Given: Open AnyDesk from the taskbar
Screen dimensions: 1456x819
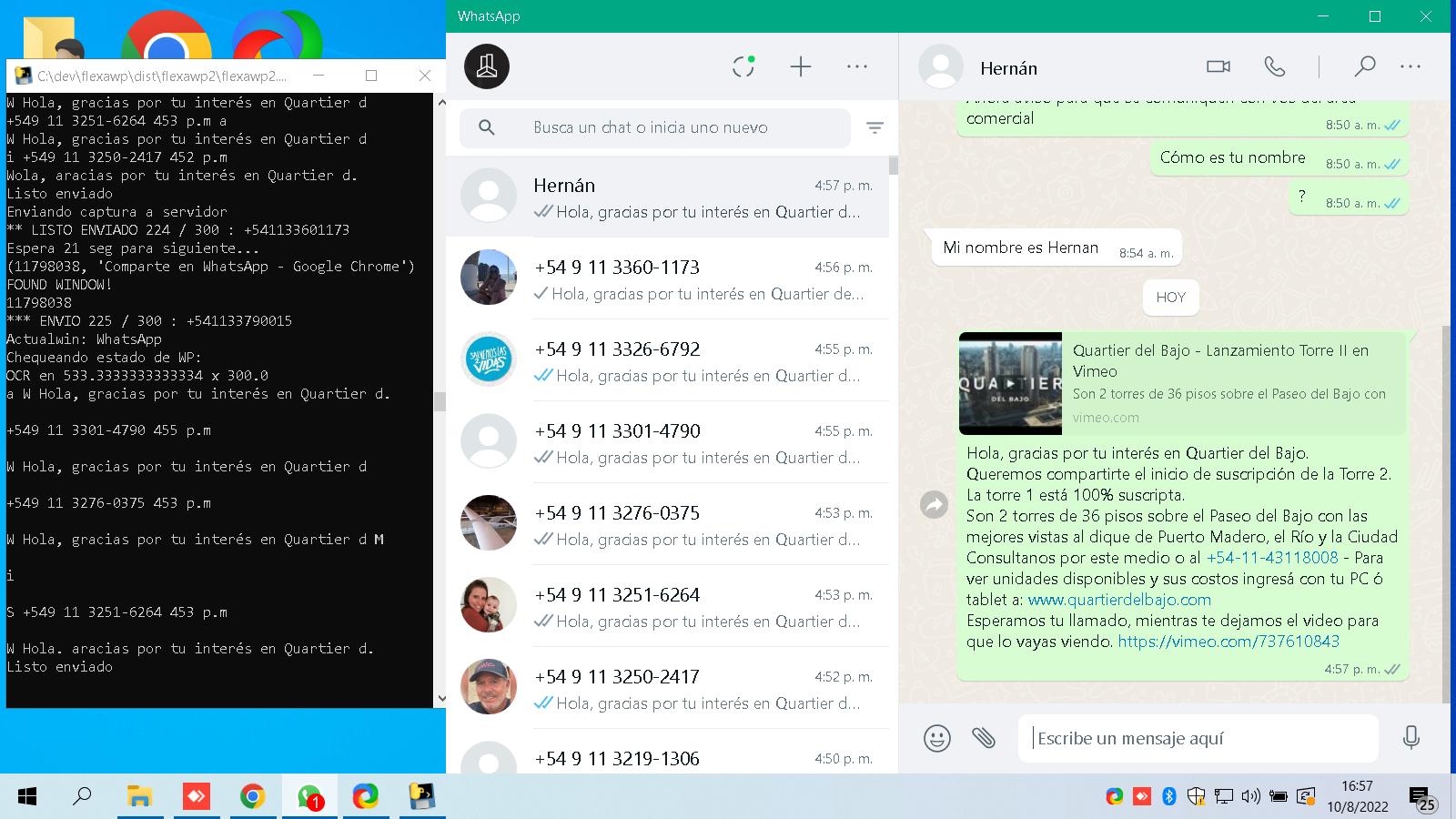Looking at the screenshot, I should pyautogui.click(x=196, y=797).
